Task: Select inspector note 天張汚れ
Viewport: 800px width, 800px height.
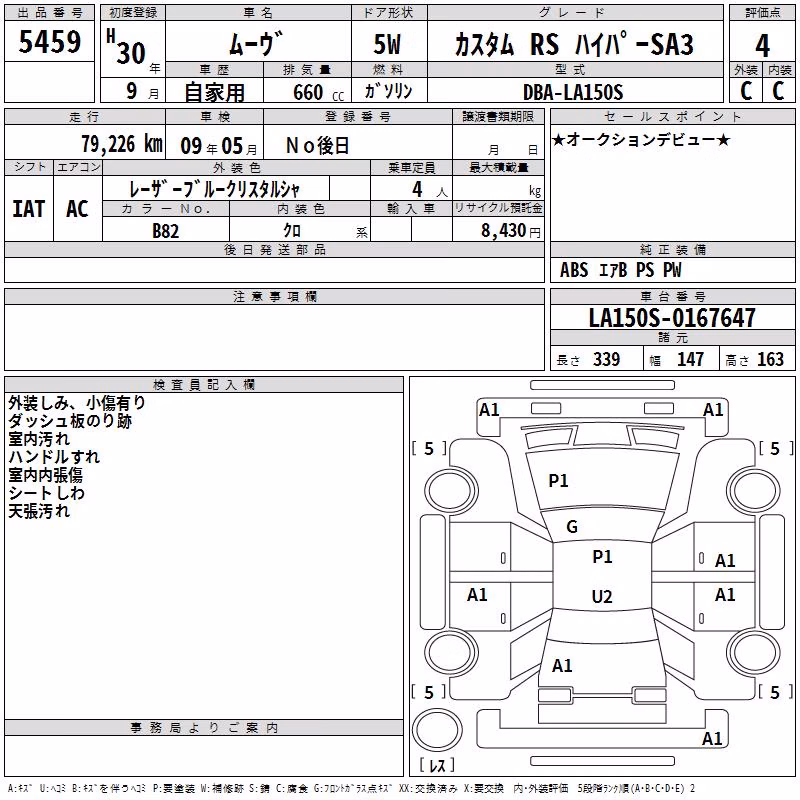Action: point(39,511)
